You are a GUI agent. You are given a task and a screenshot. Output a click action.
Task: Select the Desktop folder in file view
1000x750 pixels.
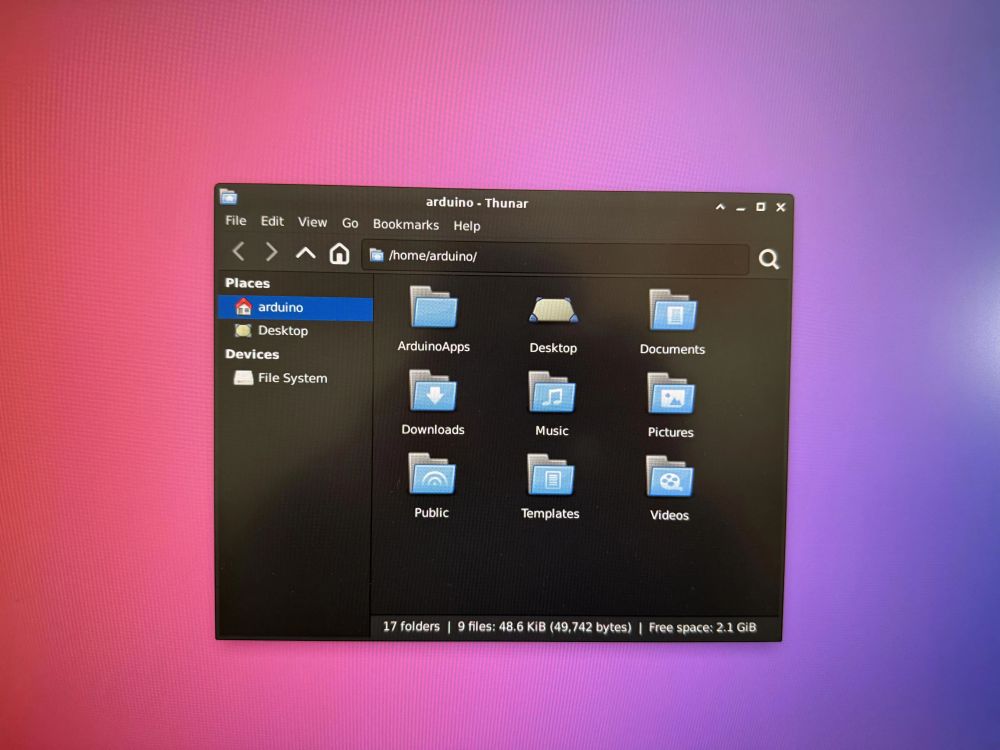pyautogui.click(x=553, y=310)
